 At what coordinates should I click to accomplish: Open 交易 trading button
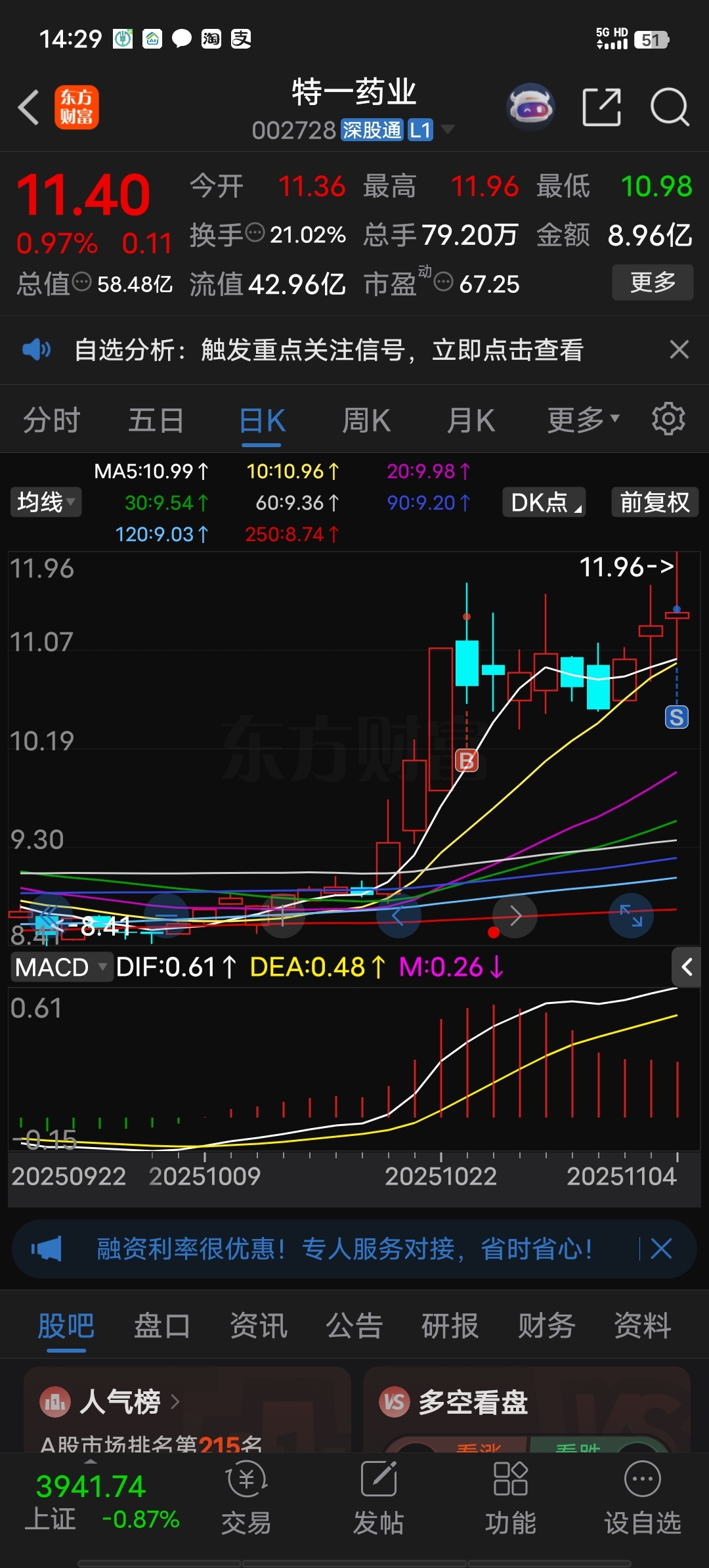(x=246, y=1499)
